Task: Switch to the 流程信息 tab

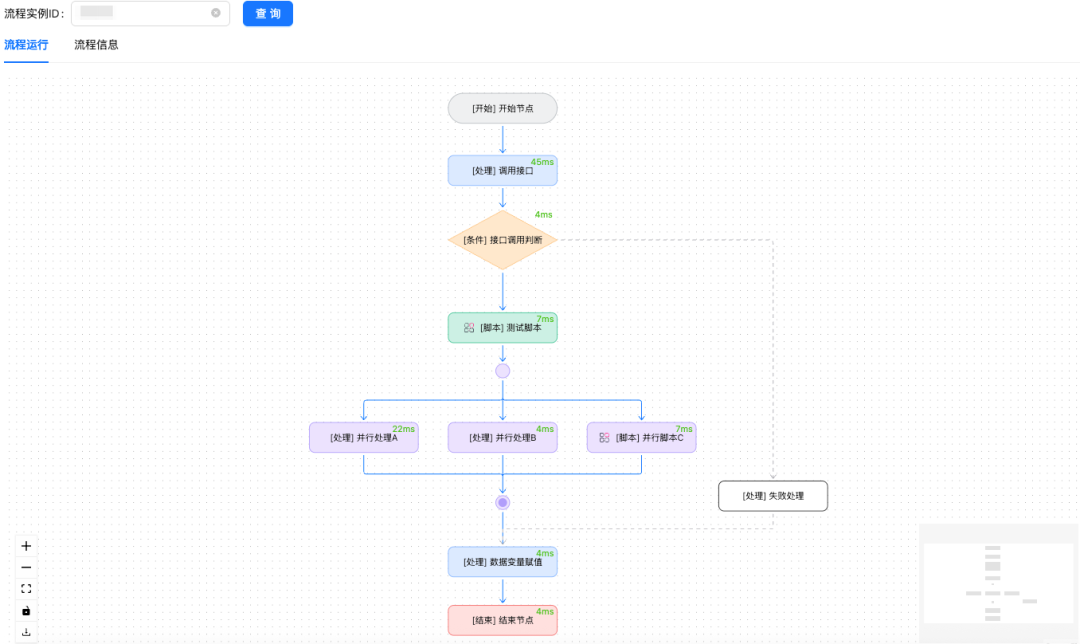Action: coord(96,45)
